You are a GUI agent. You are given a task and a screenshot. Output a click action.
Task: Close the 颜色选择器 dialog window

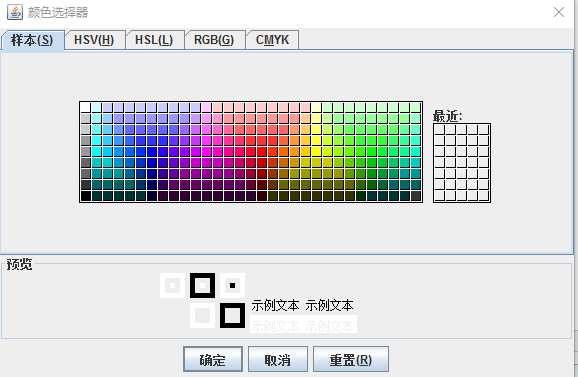click(559, 12)
